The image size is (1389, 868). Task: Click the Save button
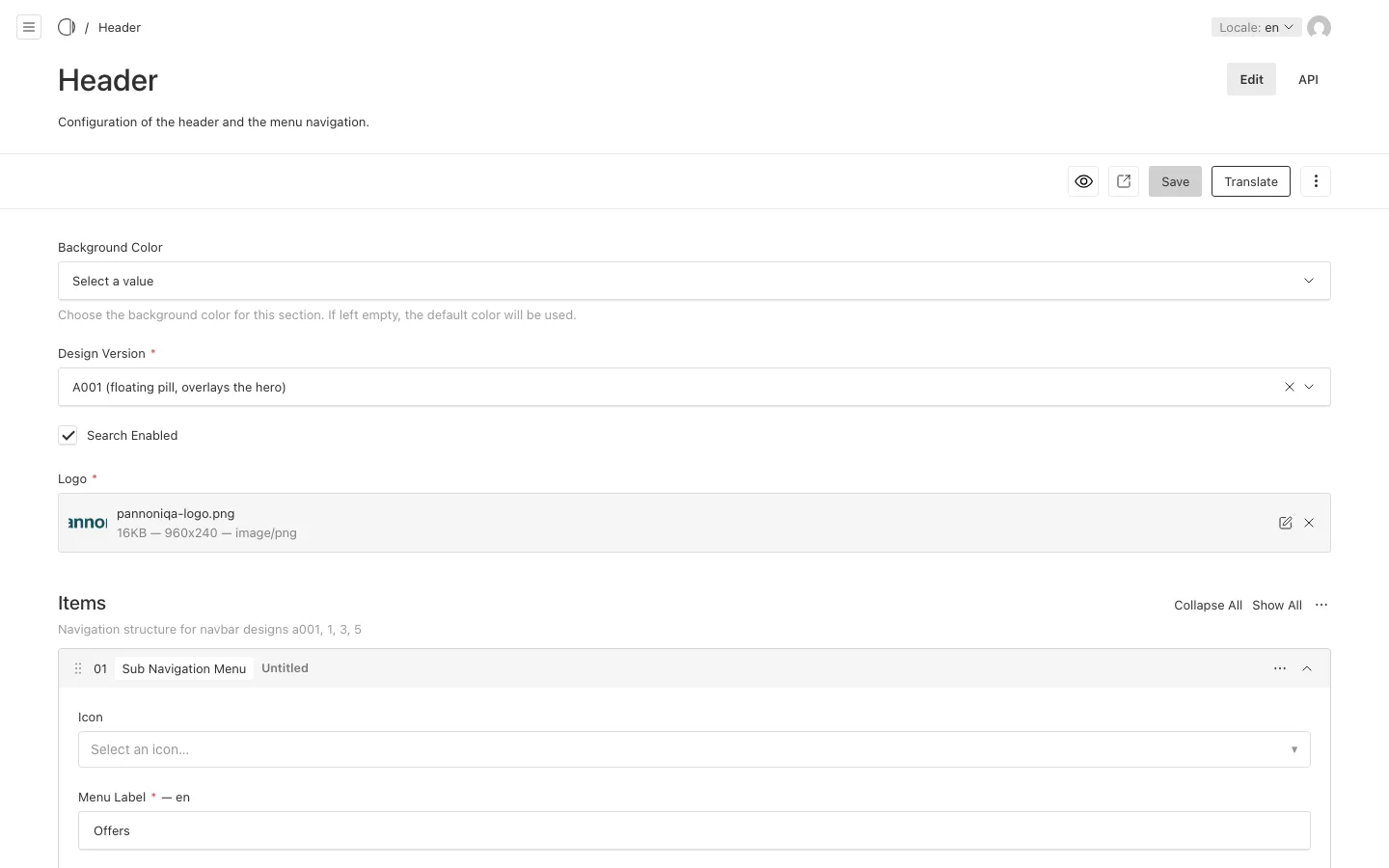tap(1175, 181)
